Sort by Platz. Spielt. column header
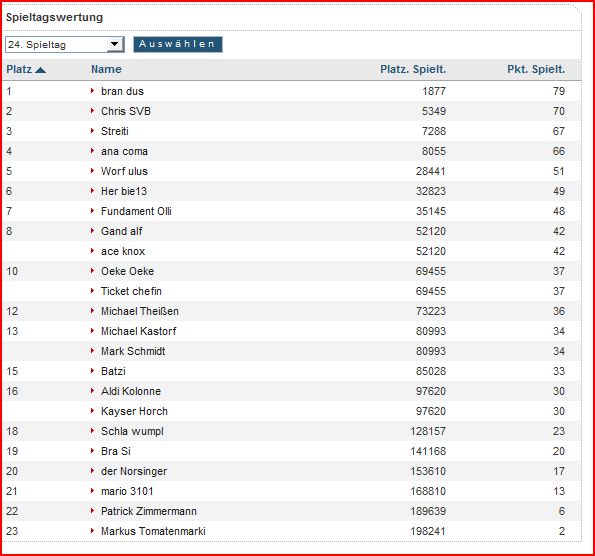 (x=413, y=69)
